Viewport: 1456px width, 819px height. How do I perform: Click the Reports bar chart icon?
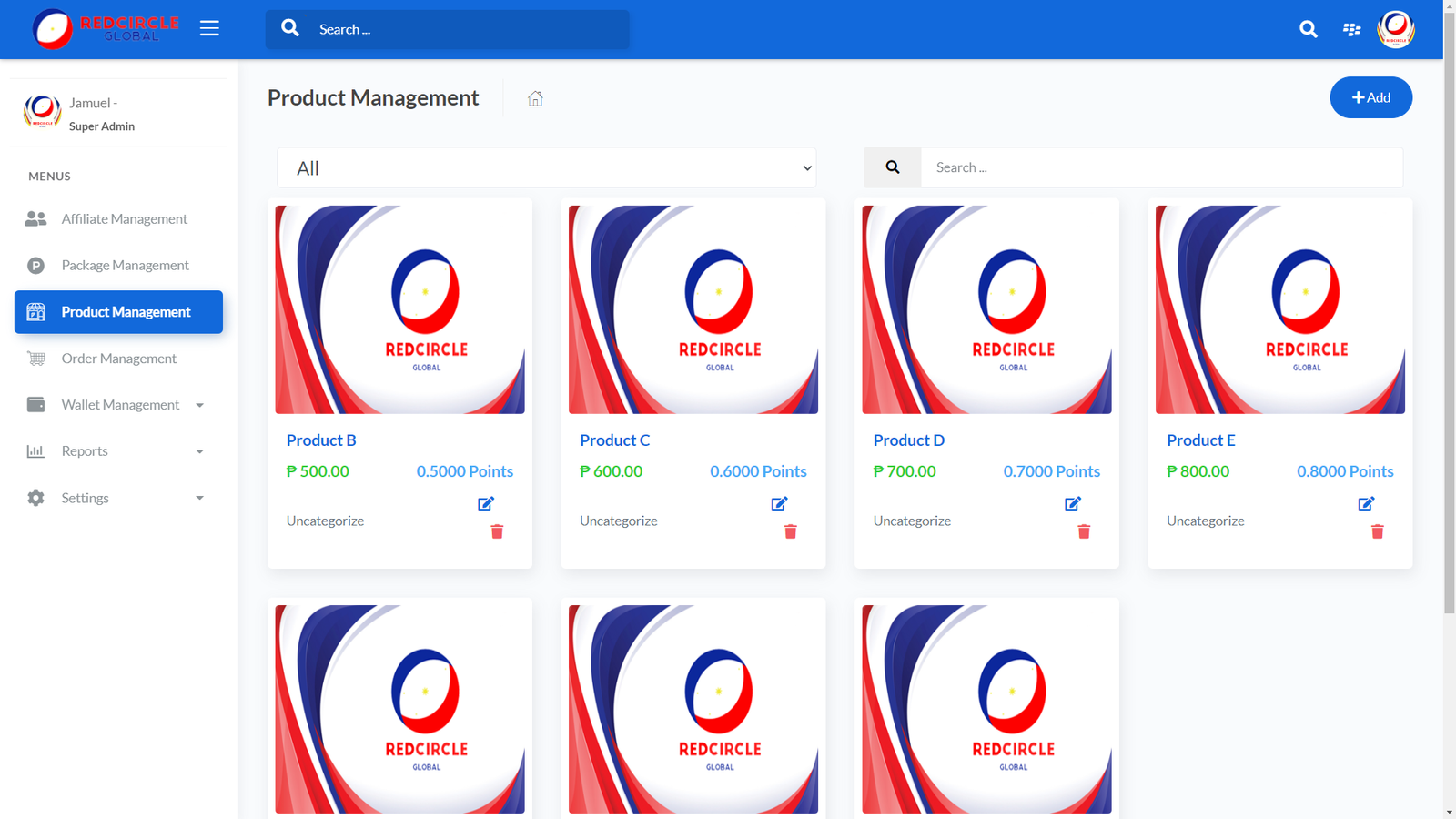(35, 451)
